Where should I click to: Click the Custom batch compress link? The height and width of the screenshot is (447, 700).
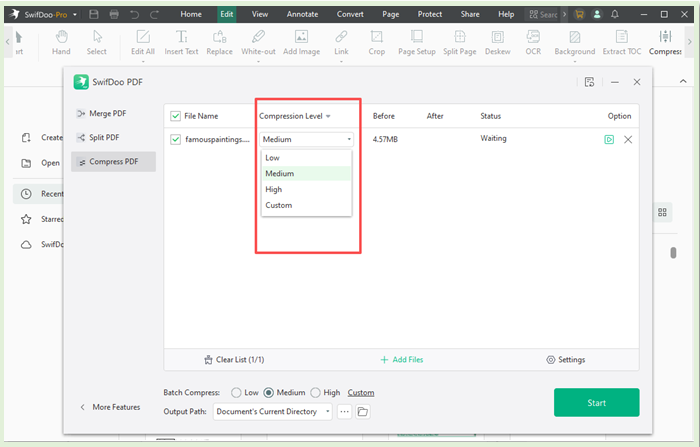[361, 393]
